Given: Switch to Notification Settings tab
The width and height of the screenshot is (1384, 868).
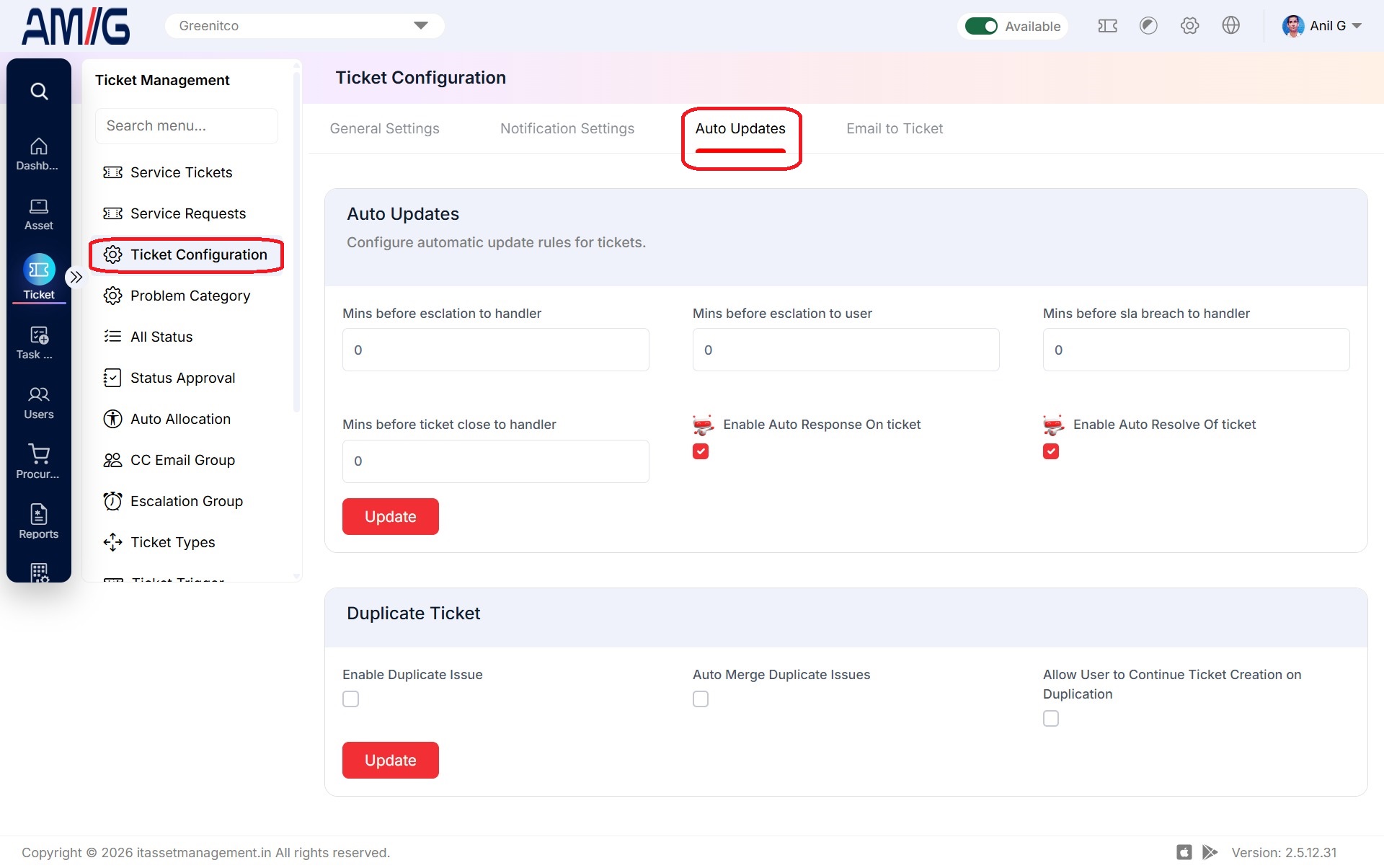Looking at the screenshot, I should click(x=567, y=128).
